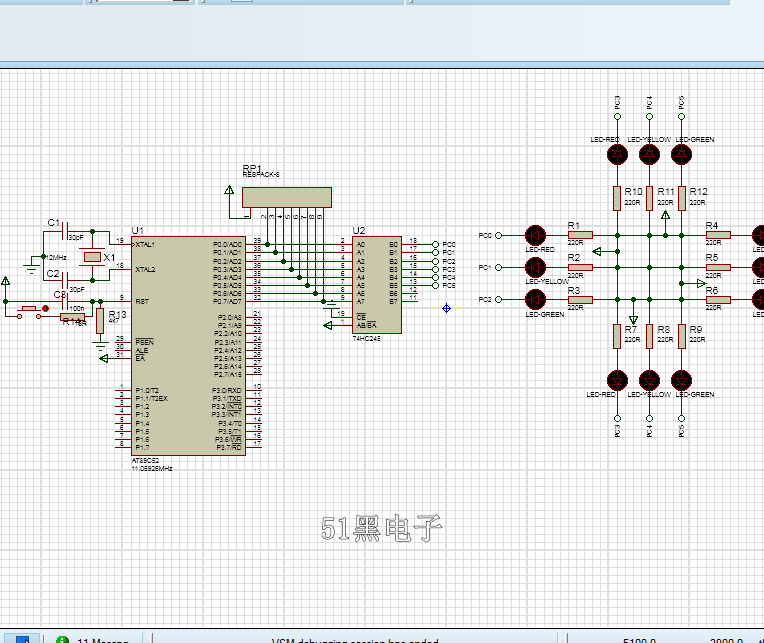
Task: Select resistor R2 220R
Action: coord(580,267)
